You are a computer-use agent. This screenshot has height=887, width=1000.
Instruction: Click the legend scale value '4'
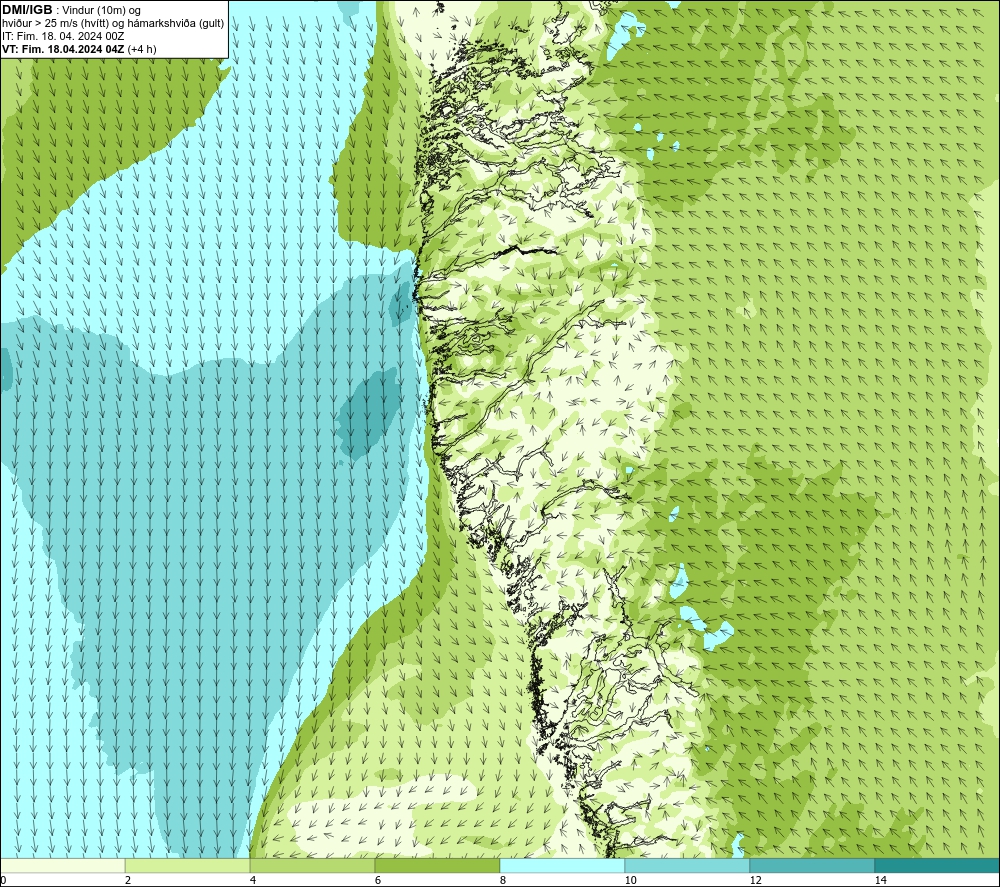point(253,880)
